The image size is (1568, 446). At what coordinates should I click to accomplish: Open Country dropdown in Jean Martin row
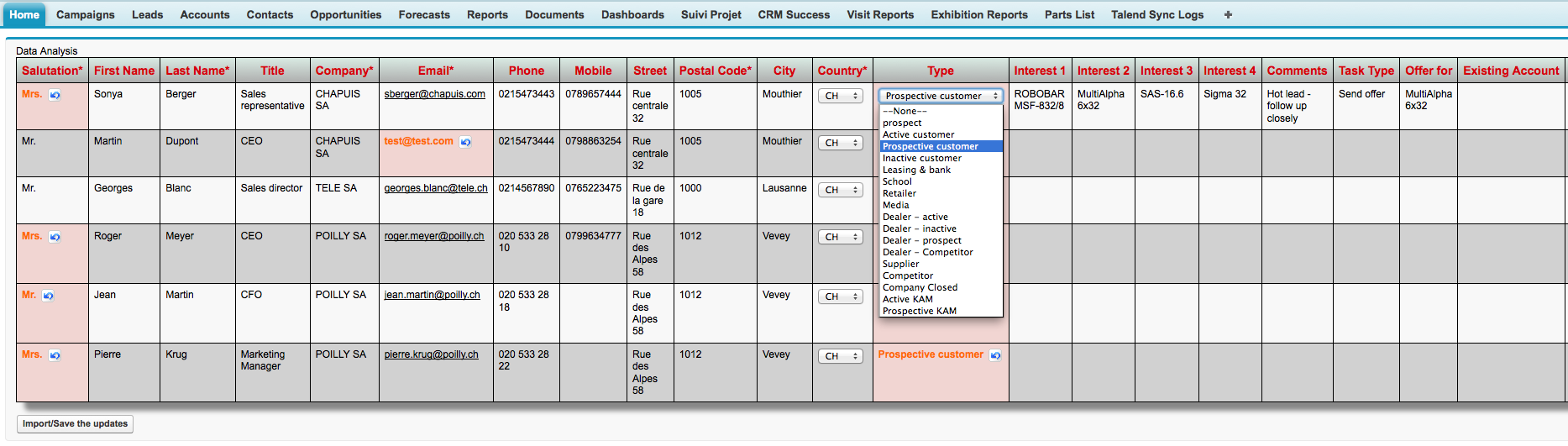click(841, 296)
